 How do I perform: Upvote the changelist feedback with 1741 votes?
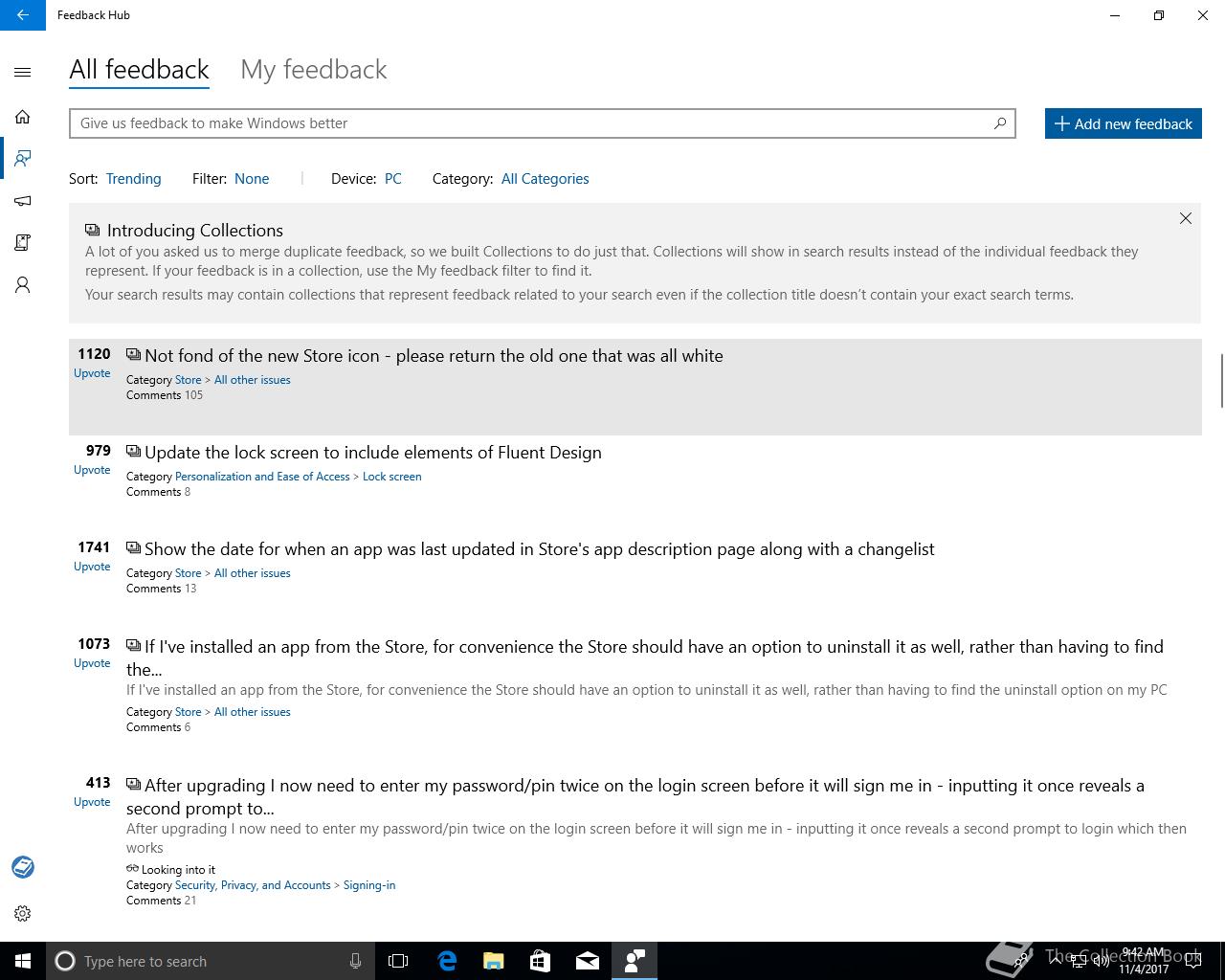pyautogui.click(x=92, y=567)
